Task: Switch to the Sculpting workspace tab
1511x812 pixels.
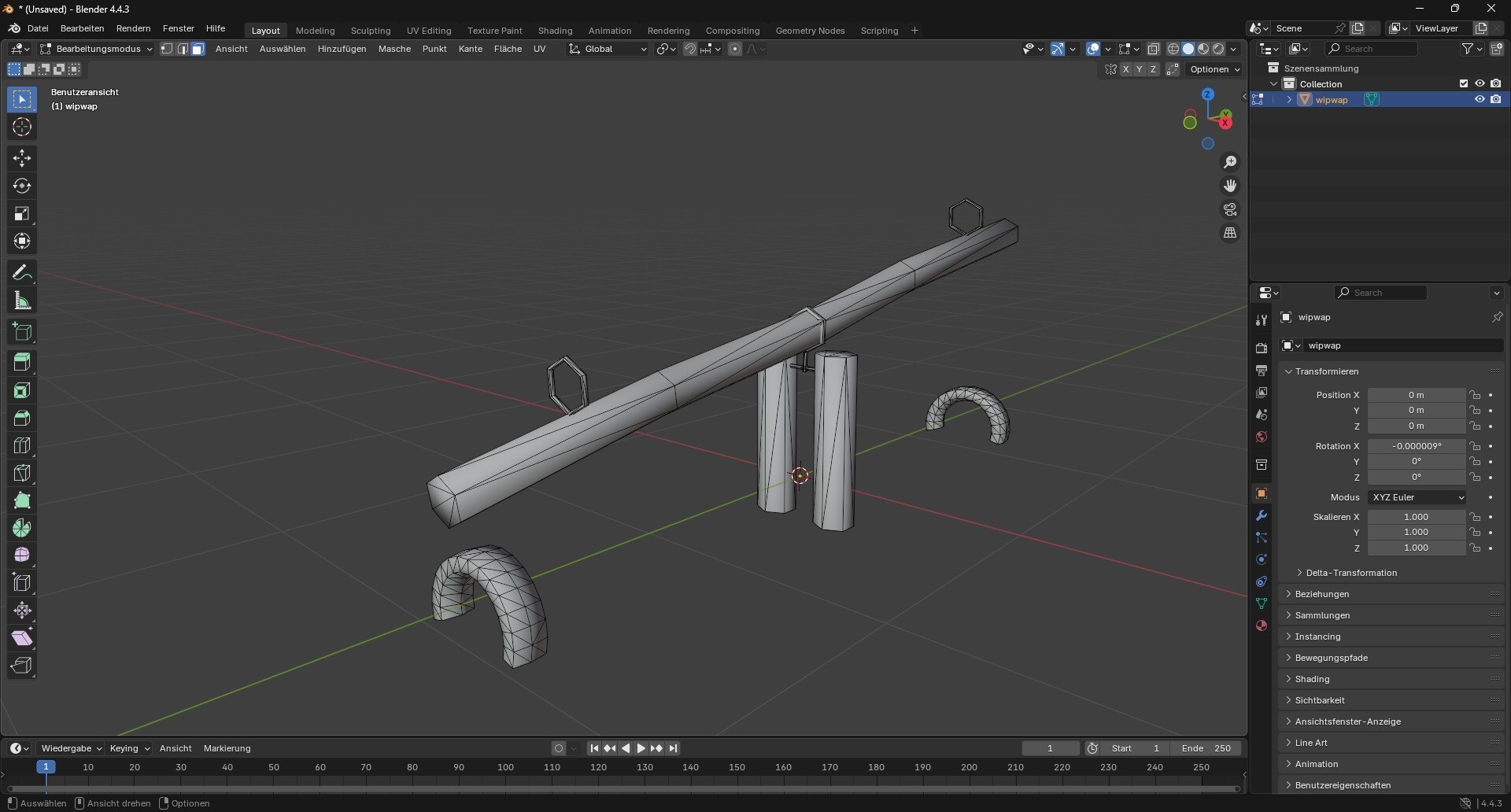Action: click(x=371, y=31)
